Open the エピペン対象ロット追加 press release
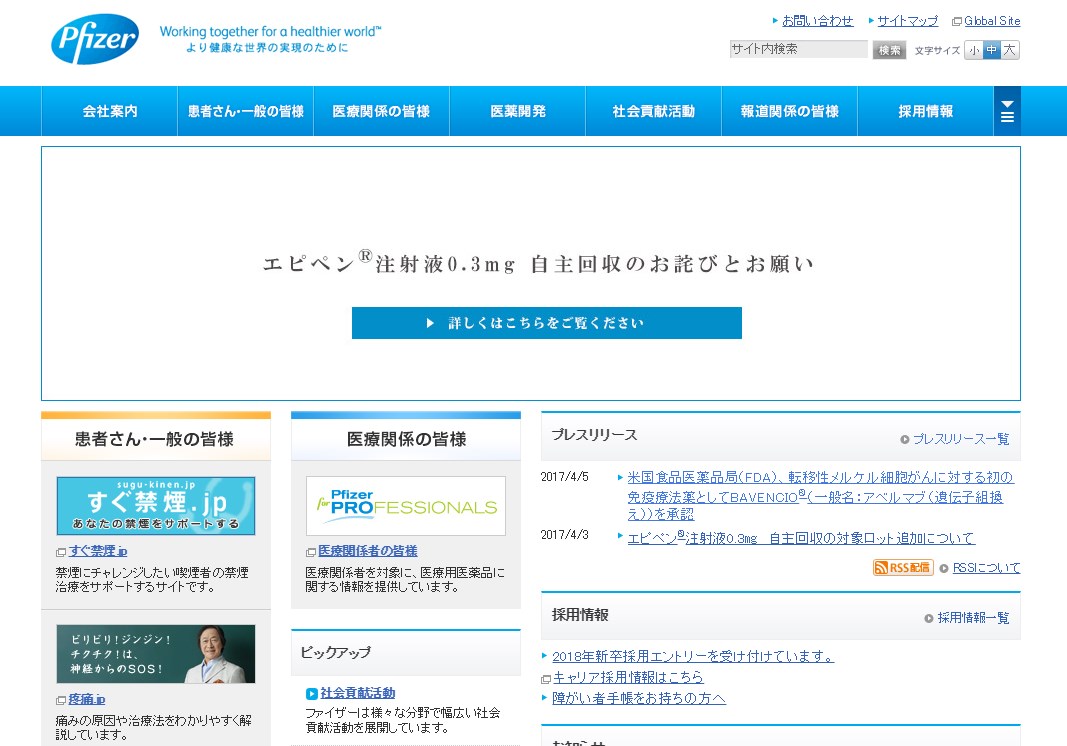The height and width of the screenshot is (746, 1067). click(801, 538)
